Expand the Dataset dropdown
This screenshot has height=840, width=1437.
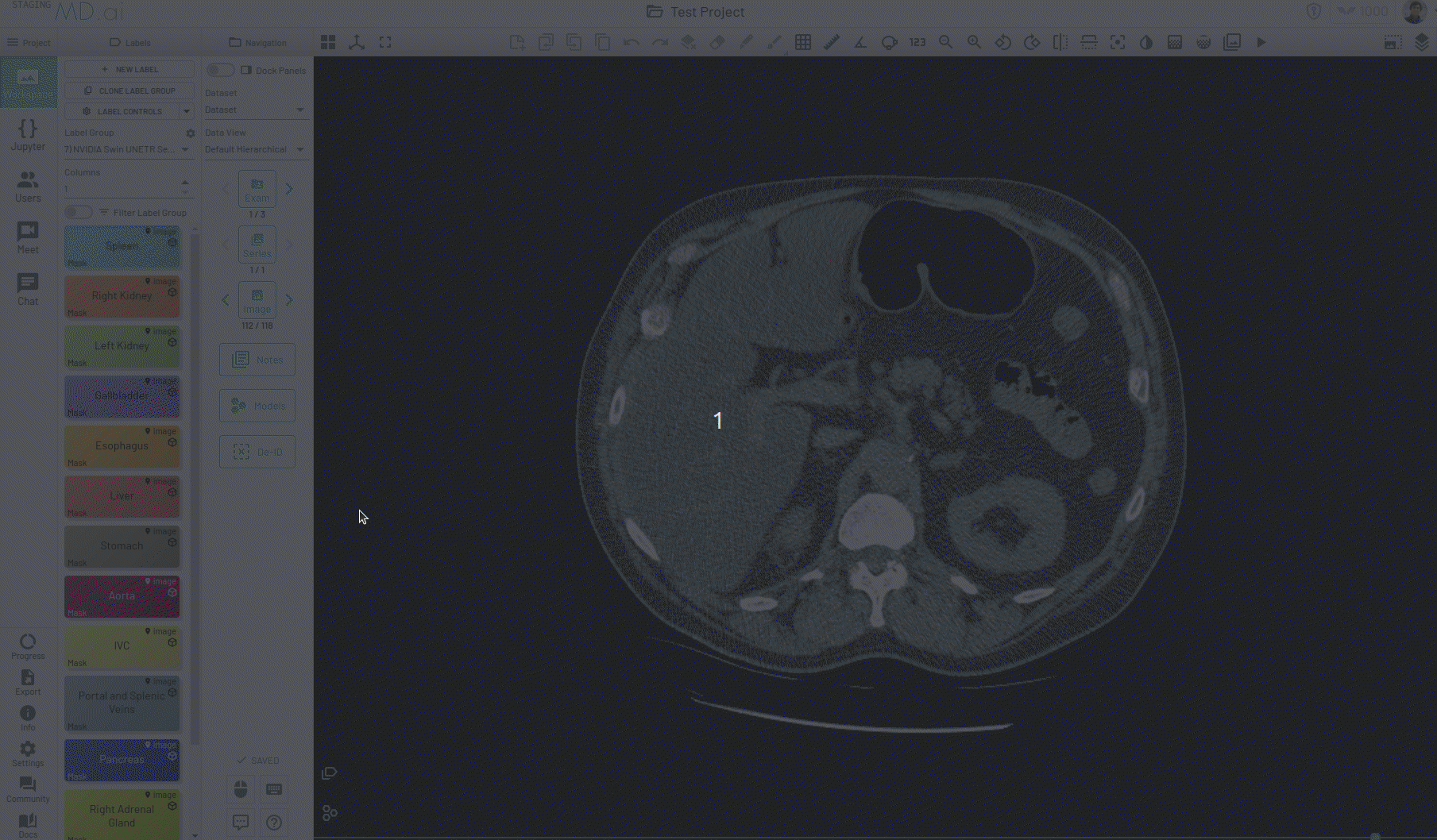pos(256,110)
